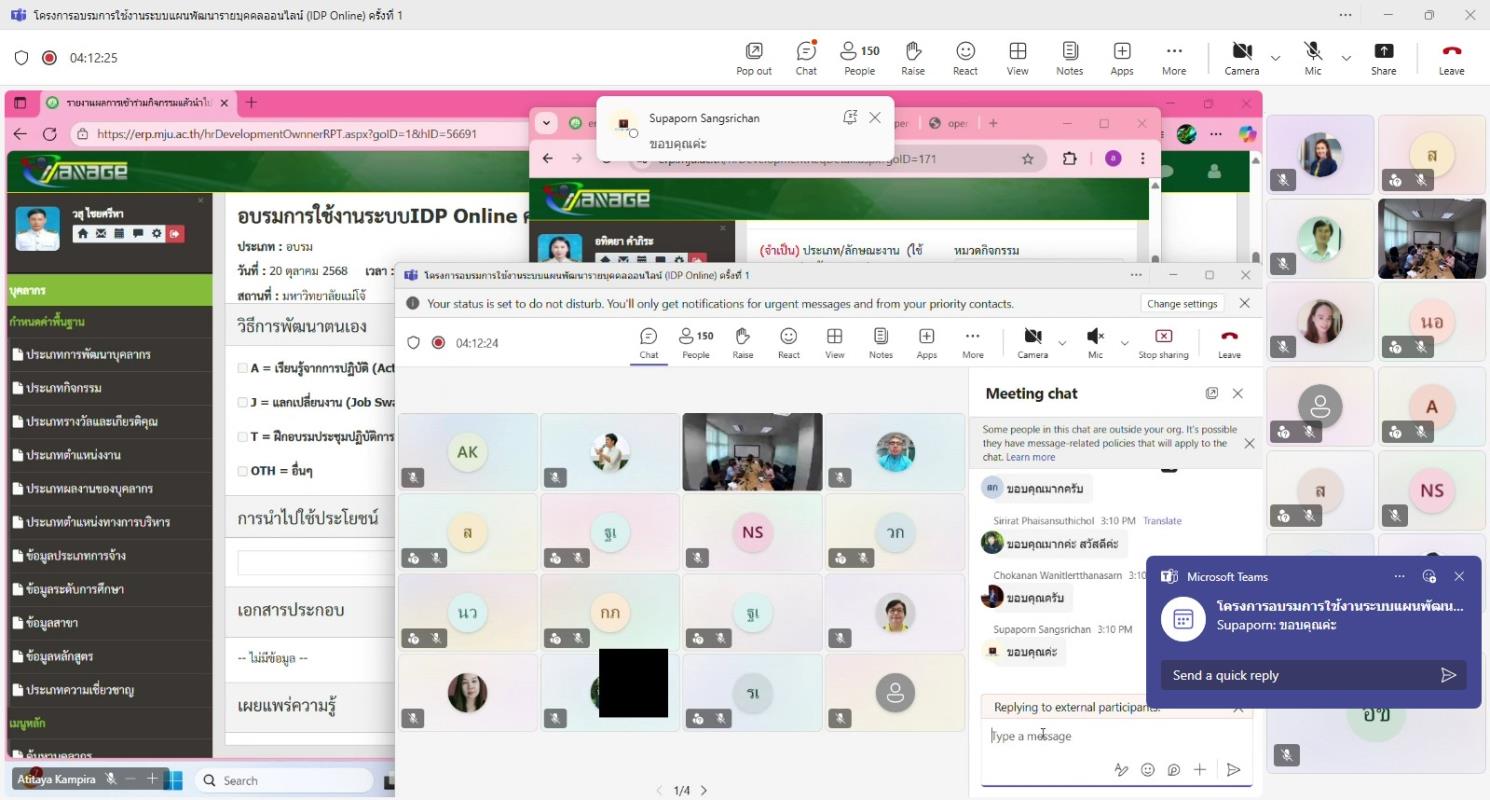Screen dimensions: 1490x800
Task: Expand camera options arrow next to Camera
Action: click(1275, 58)
